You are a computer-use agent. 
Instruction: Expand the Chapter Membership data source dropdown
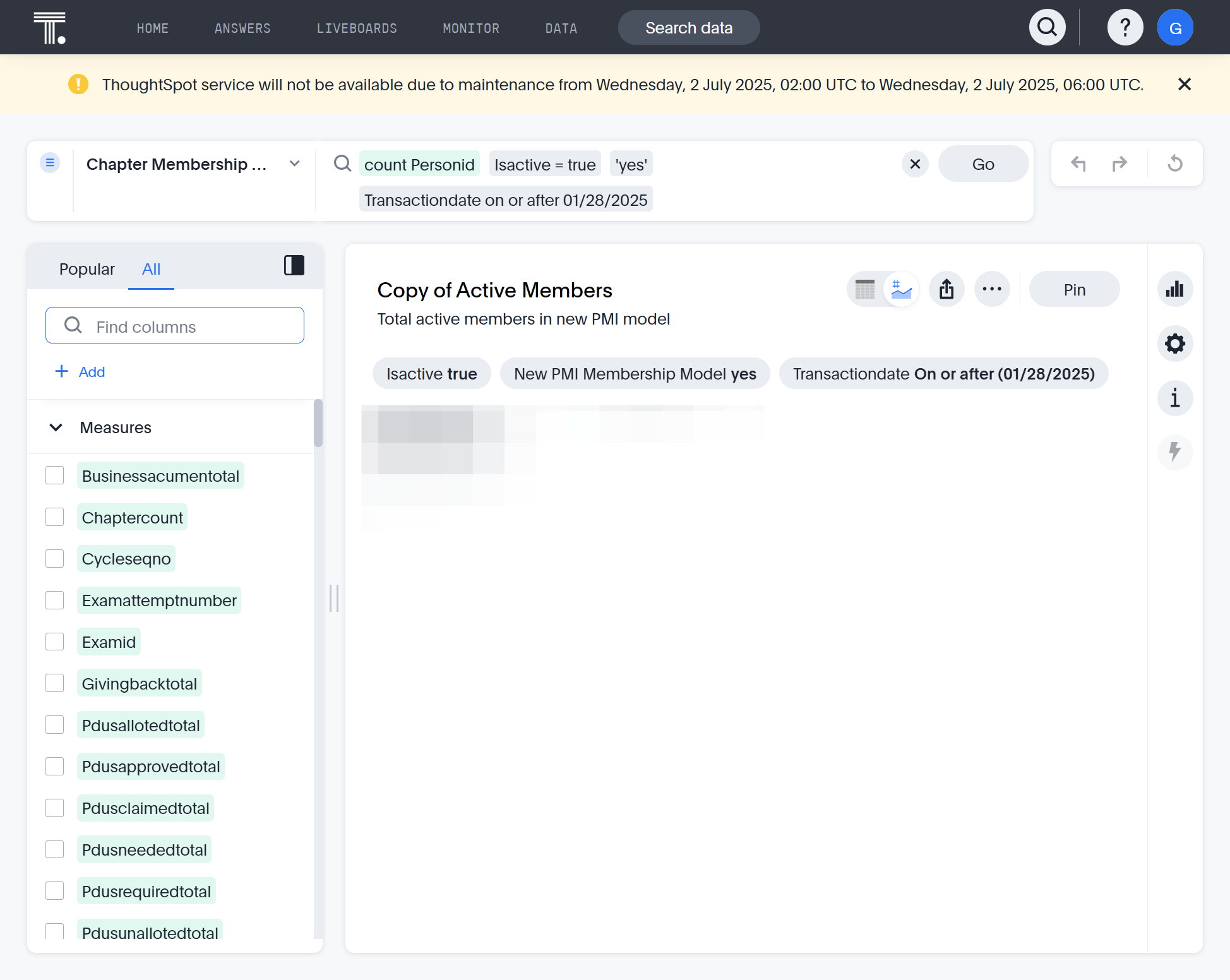(294, 164)
